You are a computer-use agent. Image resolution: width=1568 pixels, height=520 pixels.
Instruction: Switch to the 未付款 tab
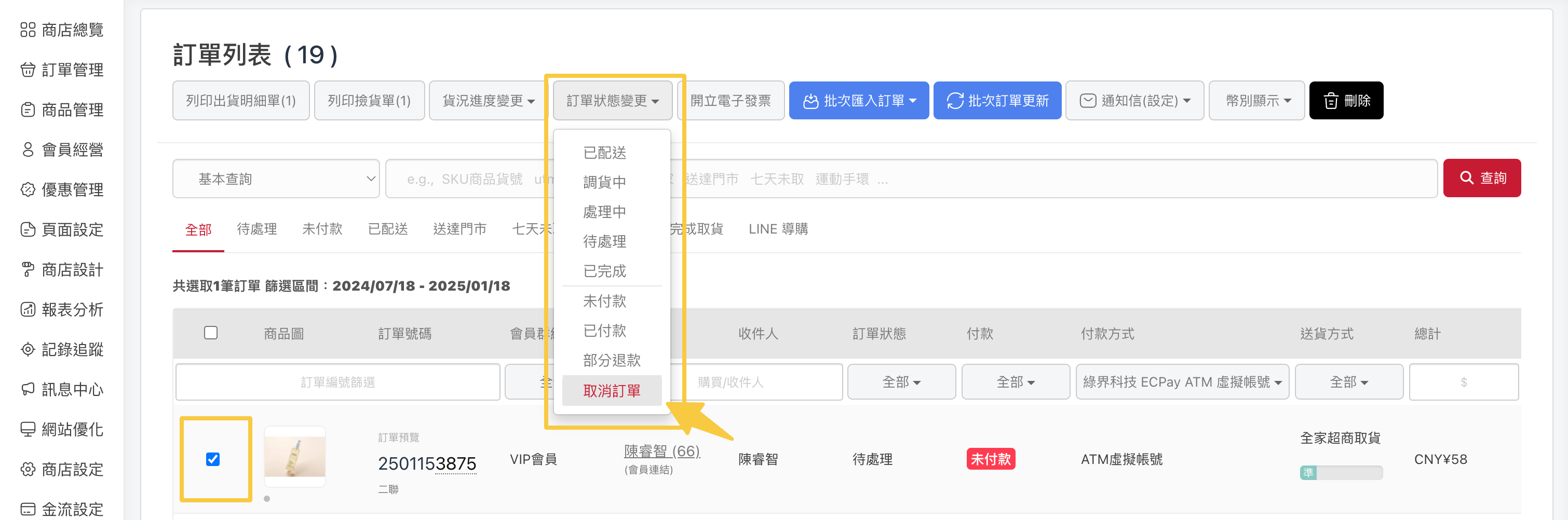pos(322,229)
